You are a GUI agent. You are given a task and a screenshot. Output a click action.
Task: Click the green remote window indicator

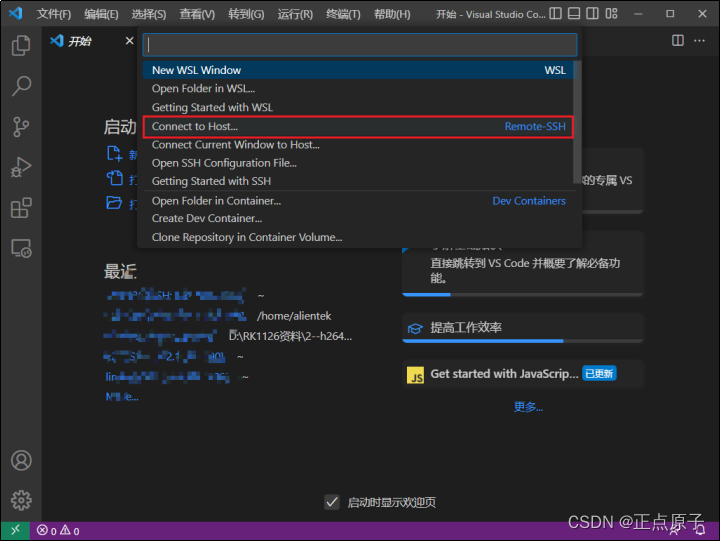click(x=15, y=530)
